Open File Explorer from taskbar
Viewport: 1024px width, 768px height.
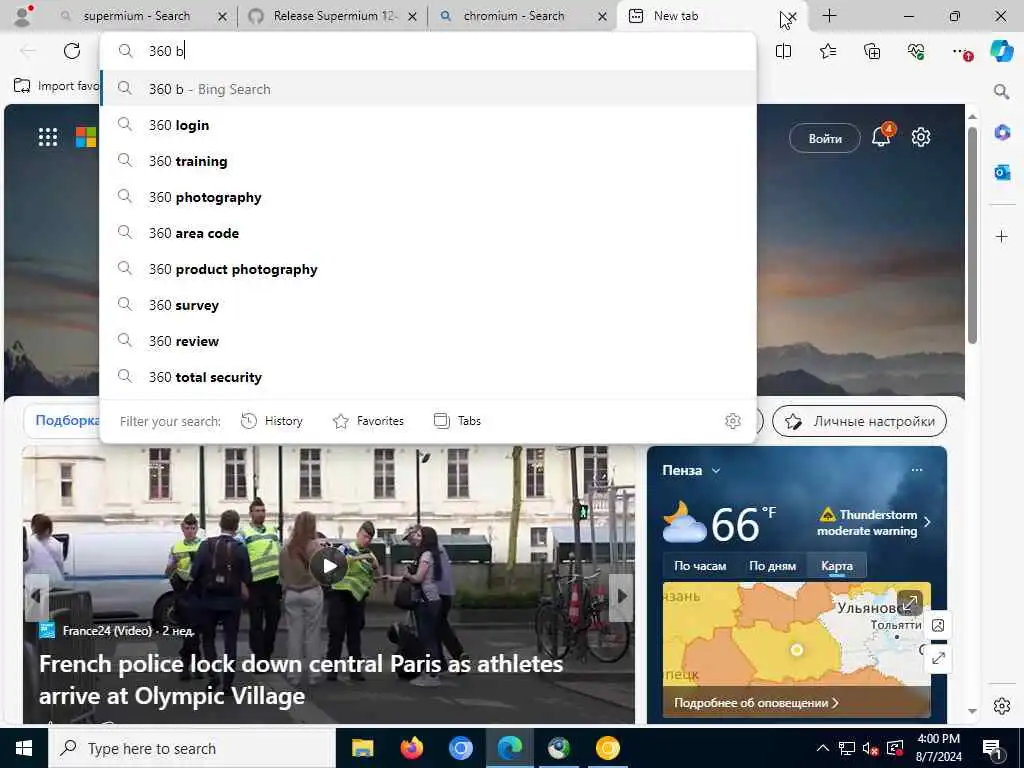tap(362, 748)
